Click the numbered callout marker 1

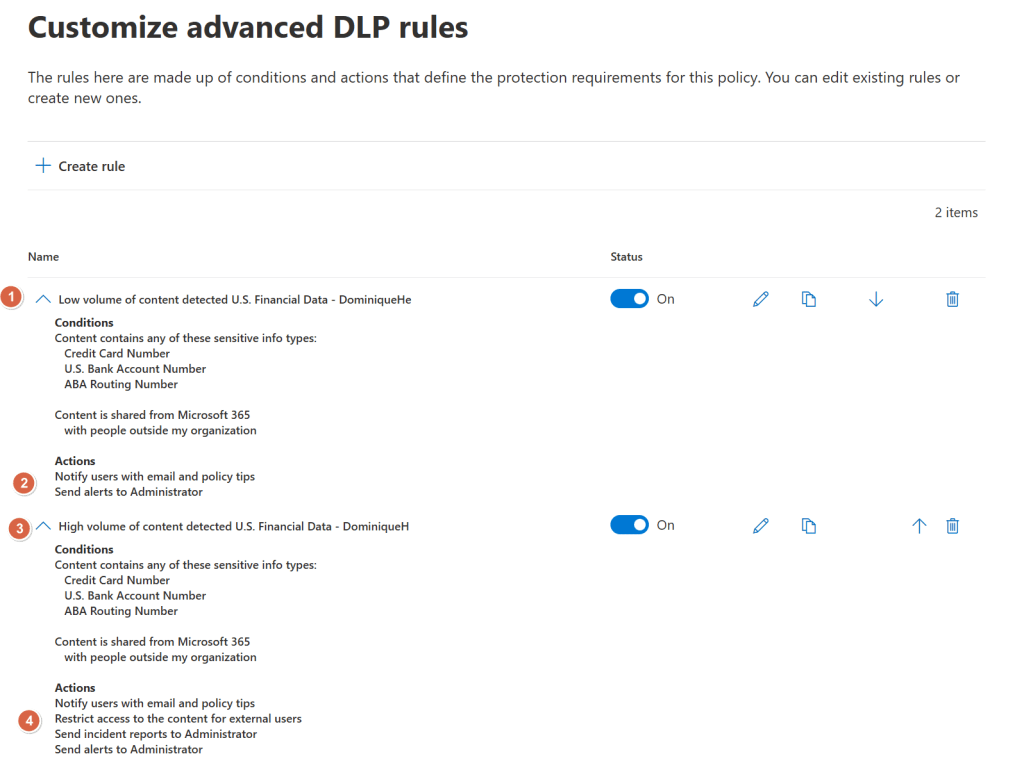[12, 298]
